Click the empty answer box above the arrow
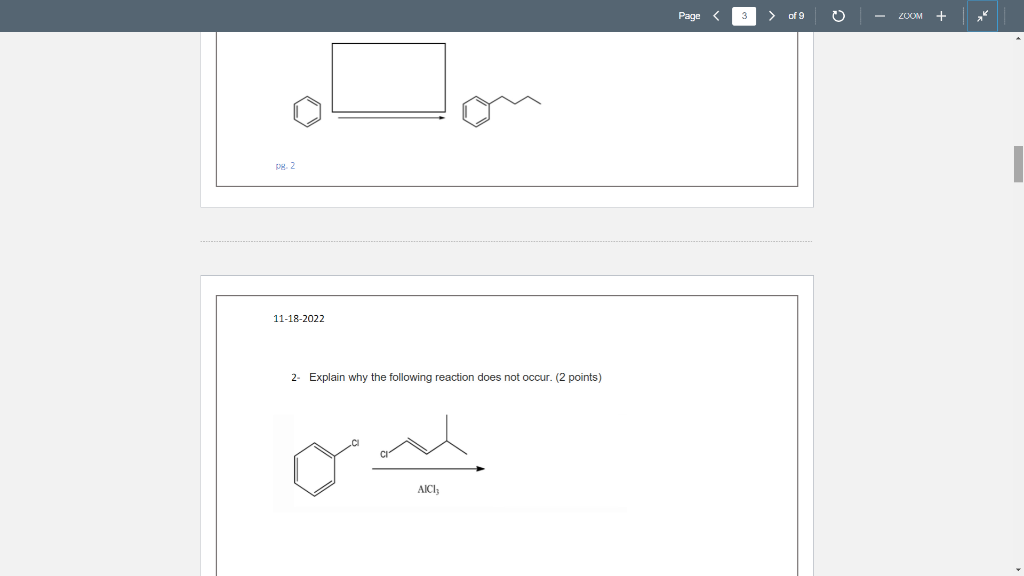 pyautogui.click(x=389, y=78)
